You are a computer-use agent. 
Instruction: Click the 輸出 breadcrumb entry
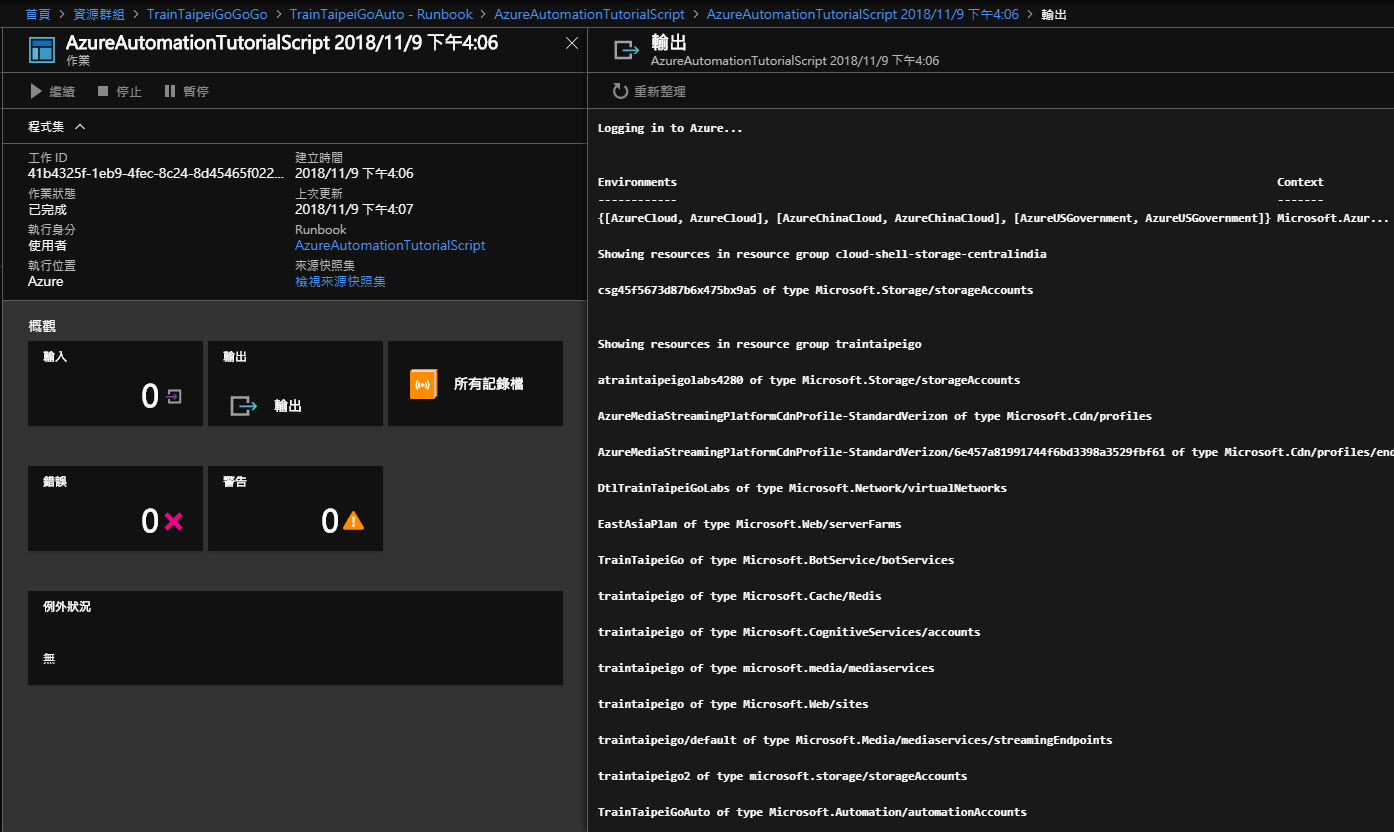coord(1054,14)
